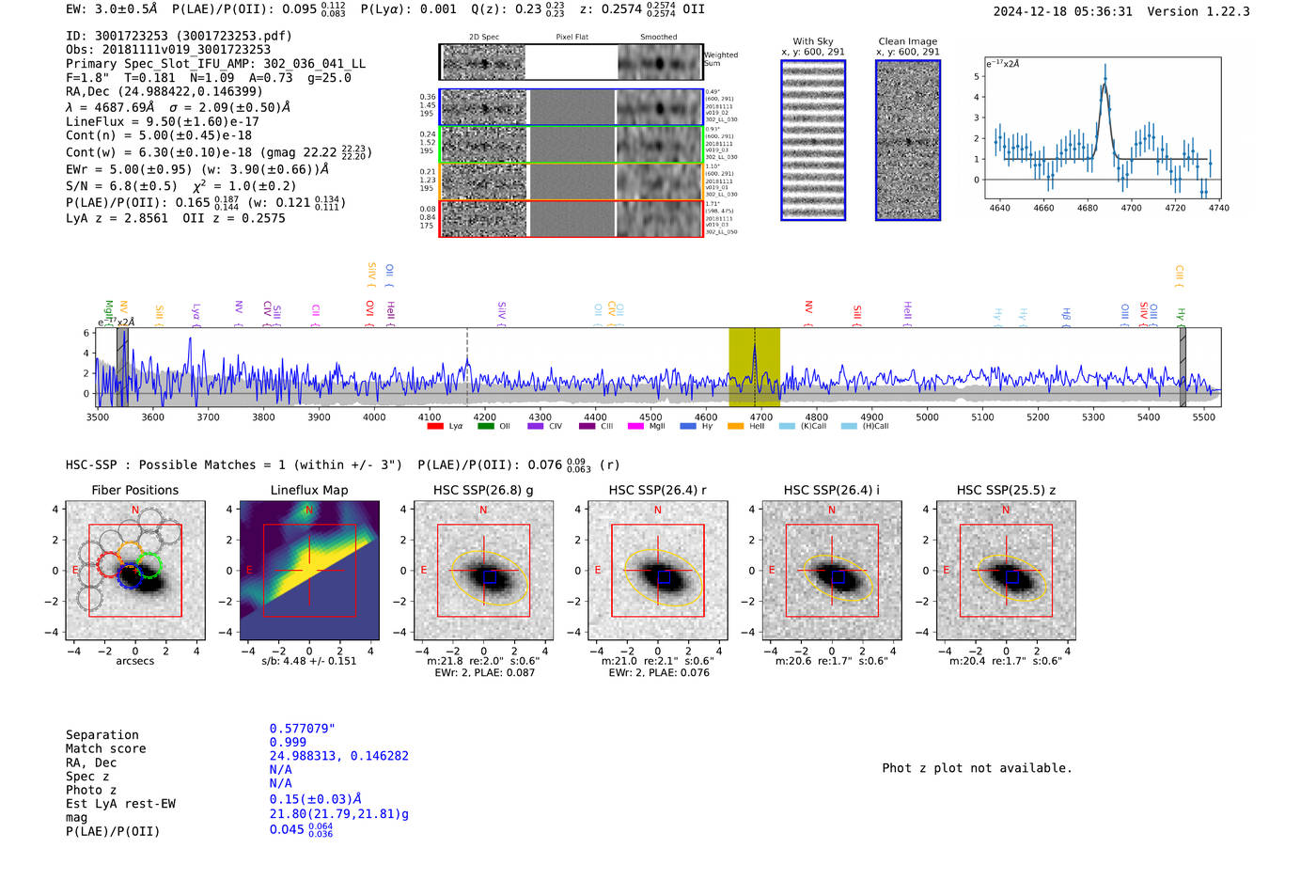Click the orange HeII legend swatch
1316x896 pixels.
click(x=736, y=426)
